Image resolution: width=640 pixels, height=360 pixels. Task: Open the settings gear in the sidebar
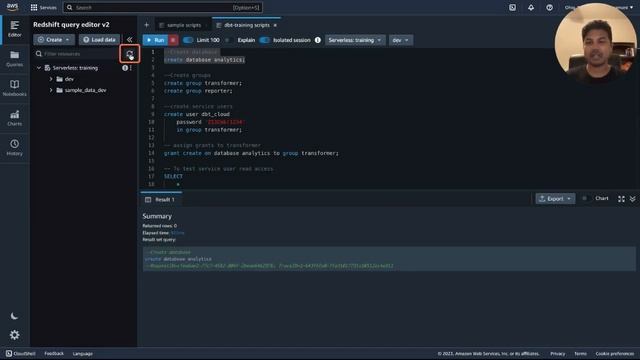[x=15, y=335]
